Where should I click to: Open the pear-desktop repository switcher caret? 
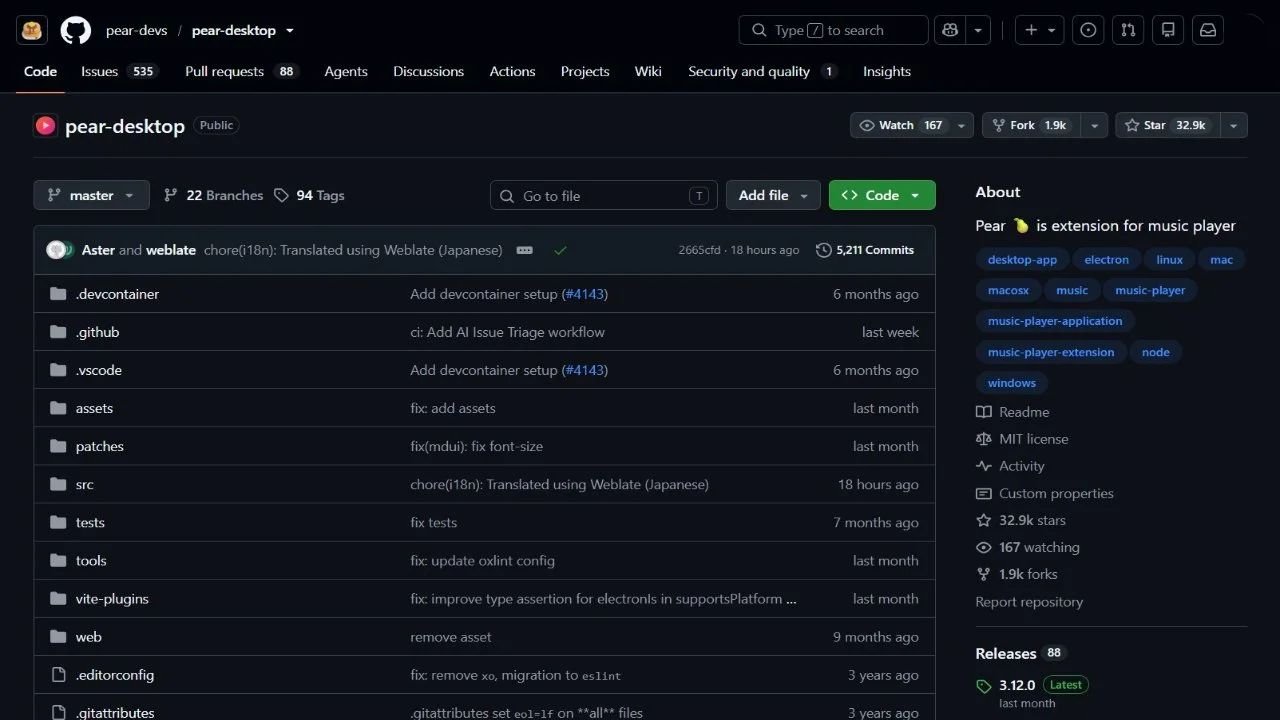pyautogui.click(x=290, y=31)
